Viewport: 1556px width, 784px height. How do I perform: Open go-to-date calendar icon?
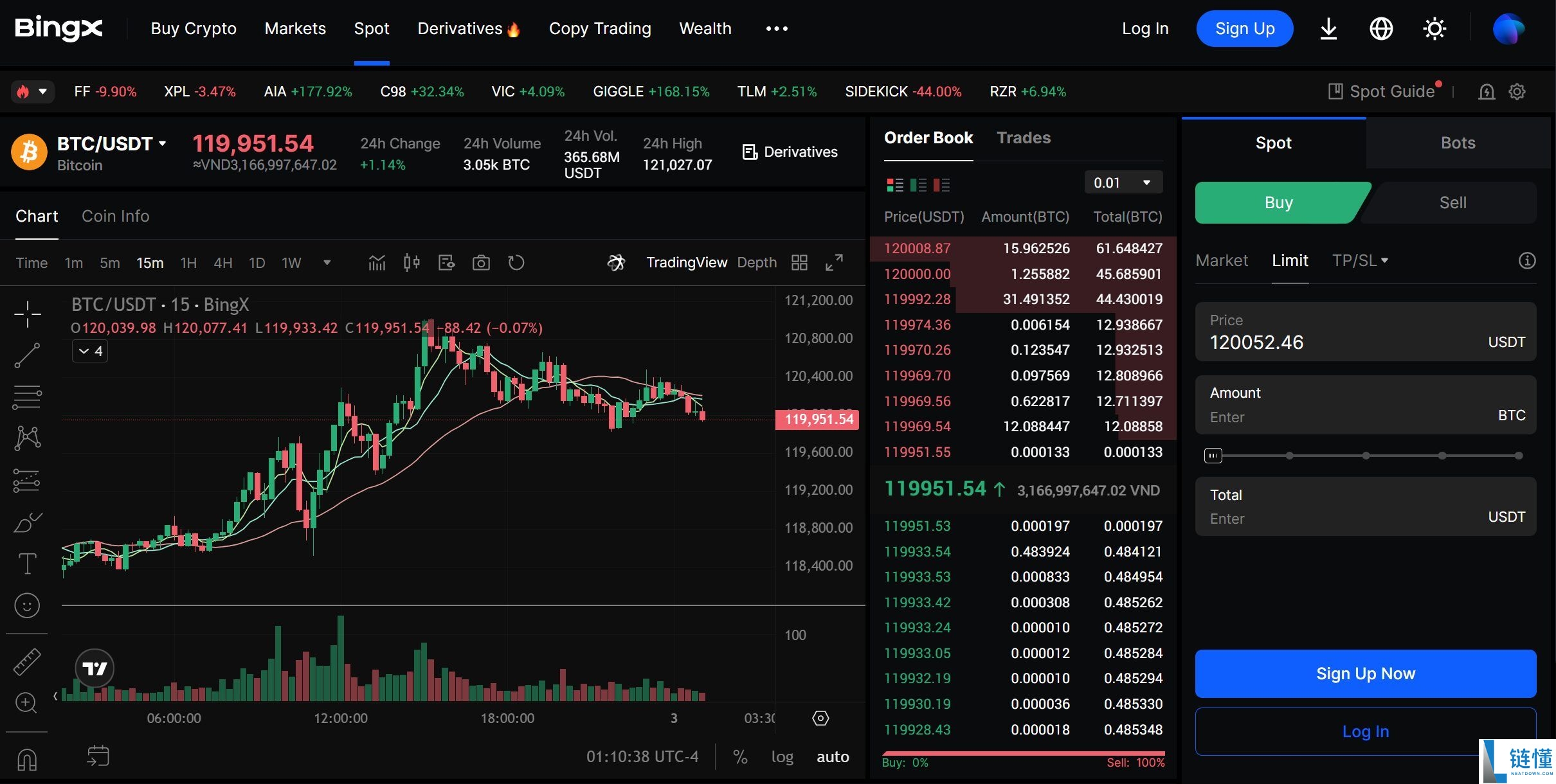98,756
